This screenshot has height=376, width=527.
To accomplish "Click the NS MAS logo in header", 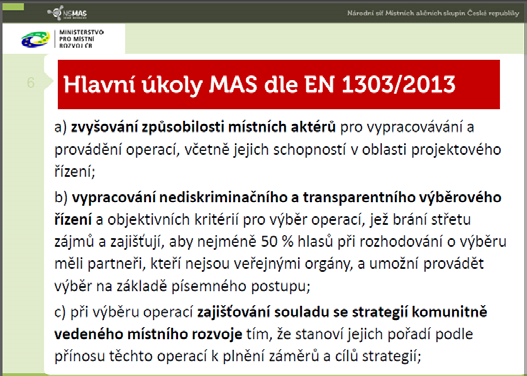I will 67,13.
